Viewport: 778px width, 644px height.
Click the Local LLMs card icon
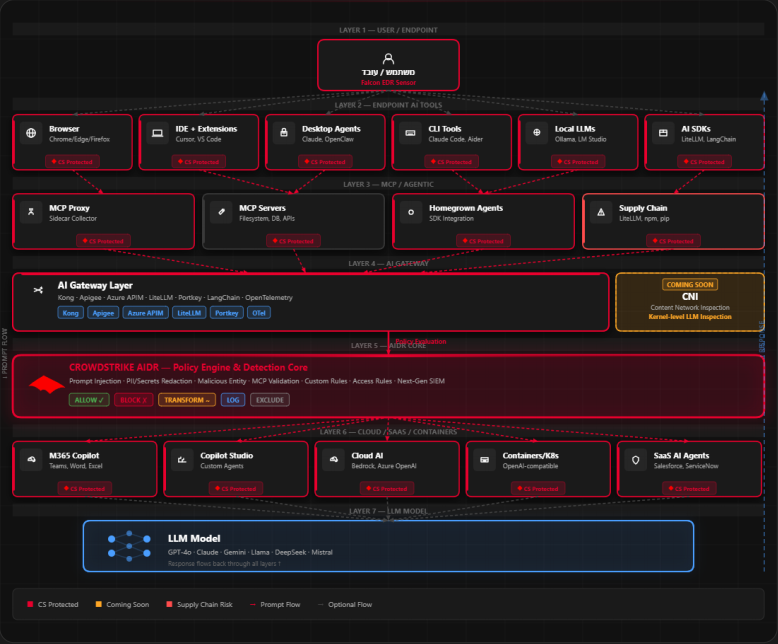click(x=537, y=133)
